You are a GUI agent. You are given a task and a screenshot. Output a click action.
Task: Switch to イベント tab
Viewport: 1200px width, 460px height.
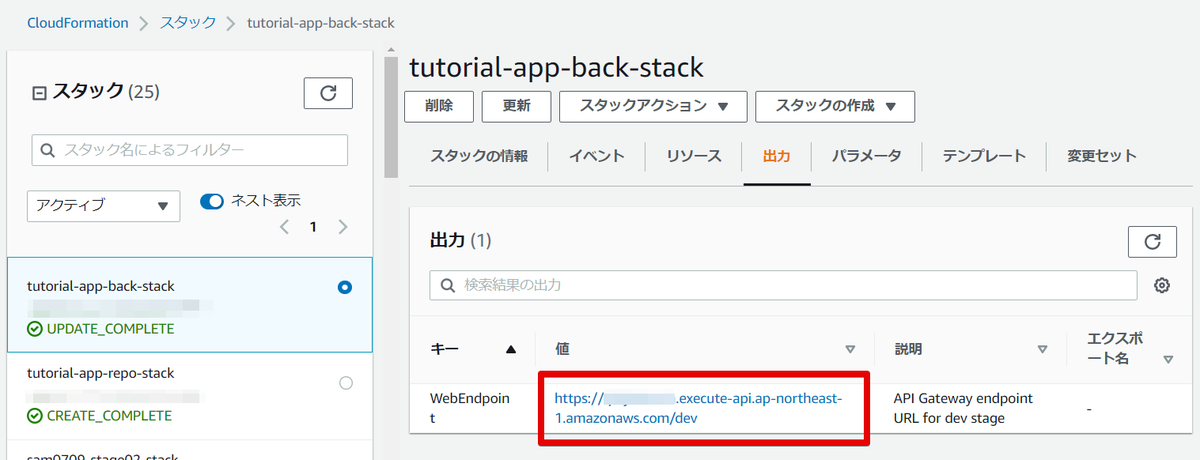click(x=597, y=156)
